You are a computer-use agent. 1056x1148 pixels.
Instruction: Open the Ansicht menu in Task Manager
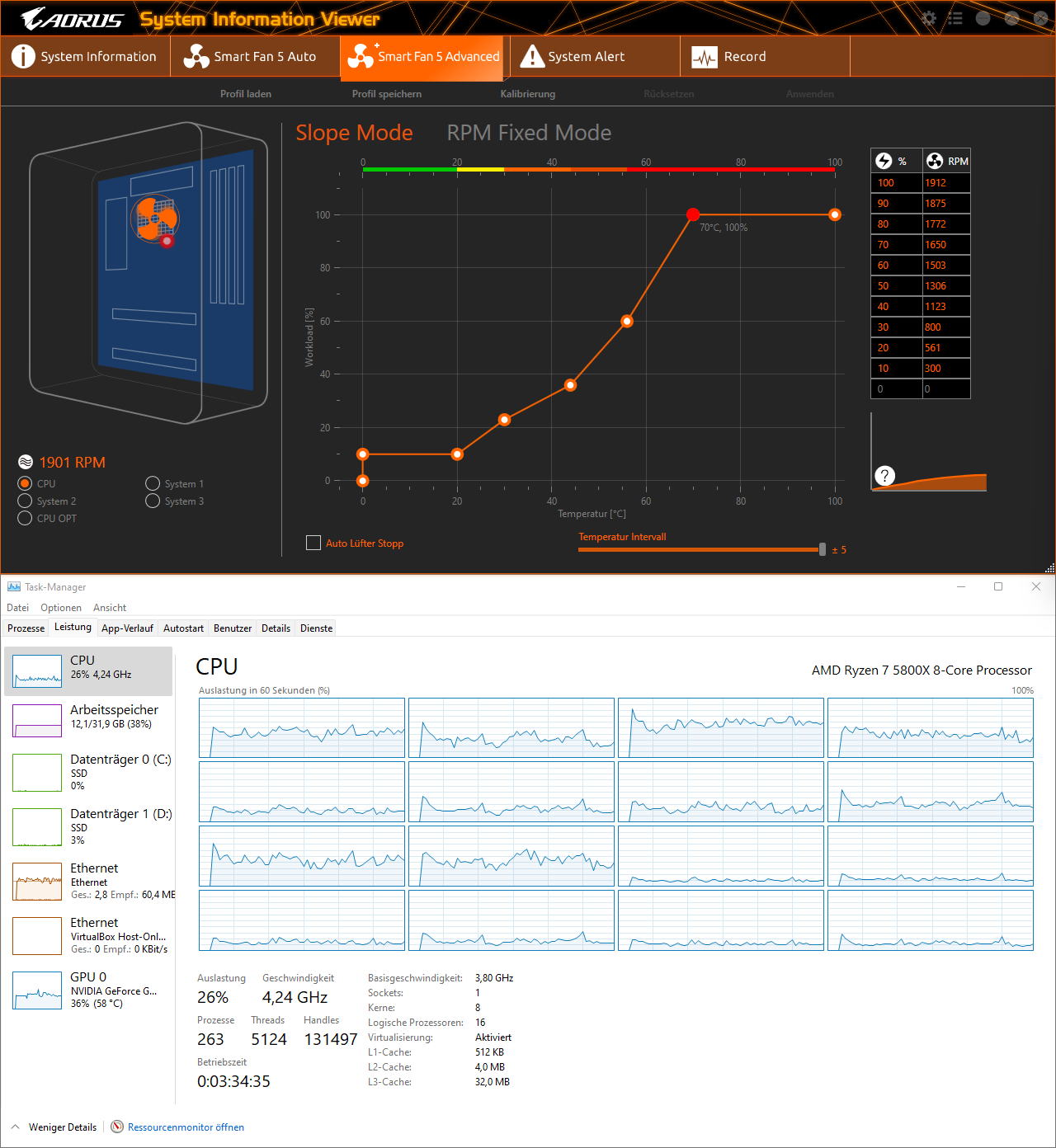[110, 608]
